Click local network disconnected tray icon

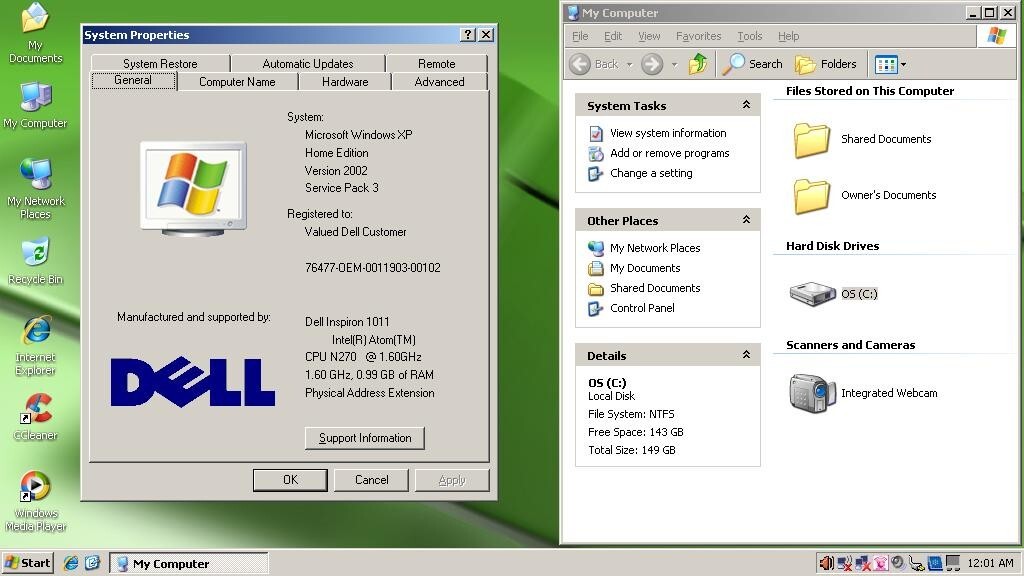(x=863, y=563)
